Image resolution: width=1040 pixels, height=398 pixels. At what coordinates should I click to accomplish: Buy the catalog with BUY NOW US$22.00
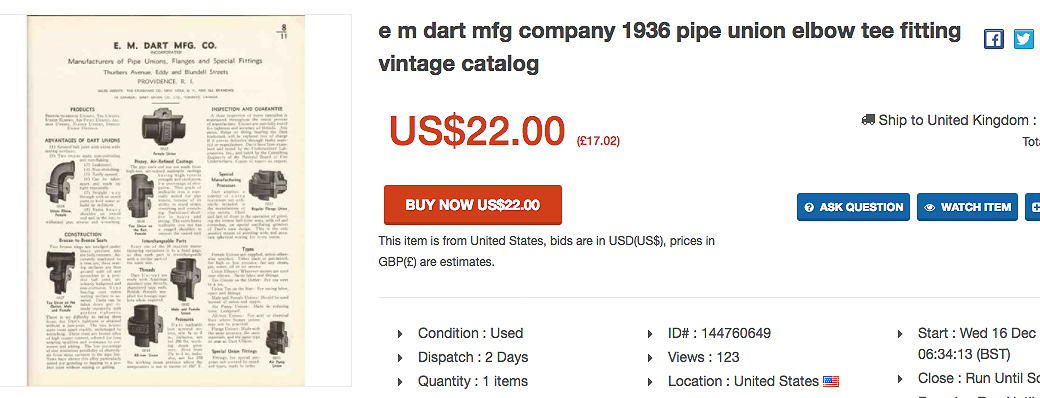[473, 205]
